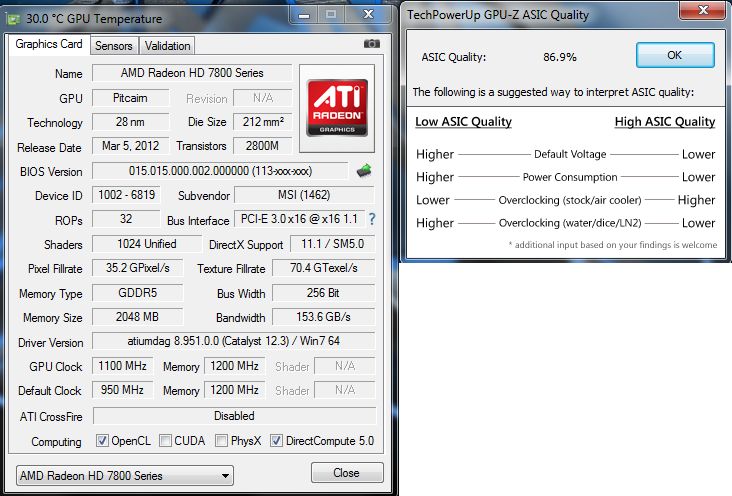Toggle the DirectCompute 5.0 checkbox
Viewport: 732px width, 496px height.
(x=276, y=440)
